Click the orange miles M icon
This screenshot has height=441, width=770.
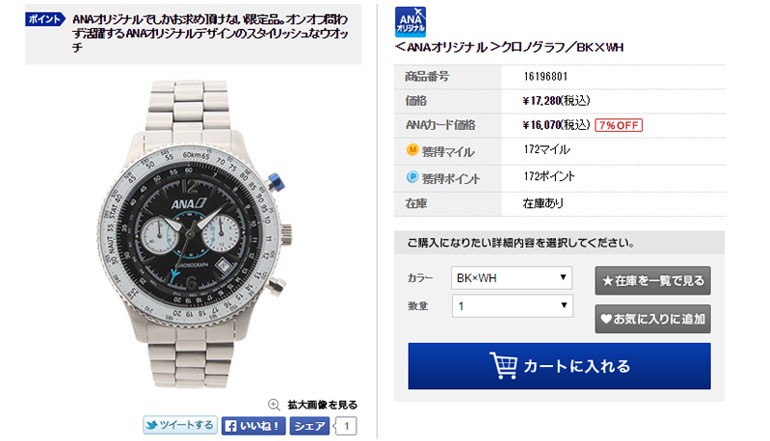412,150
